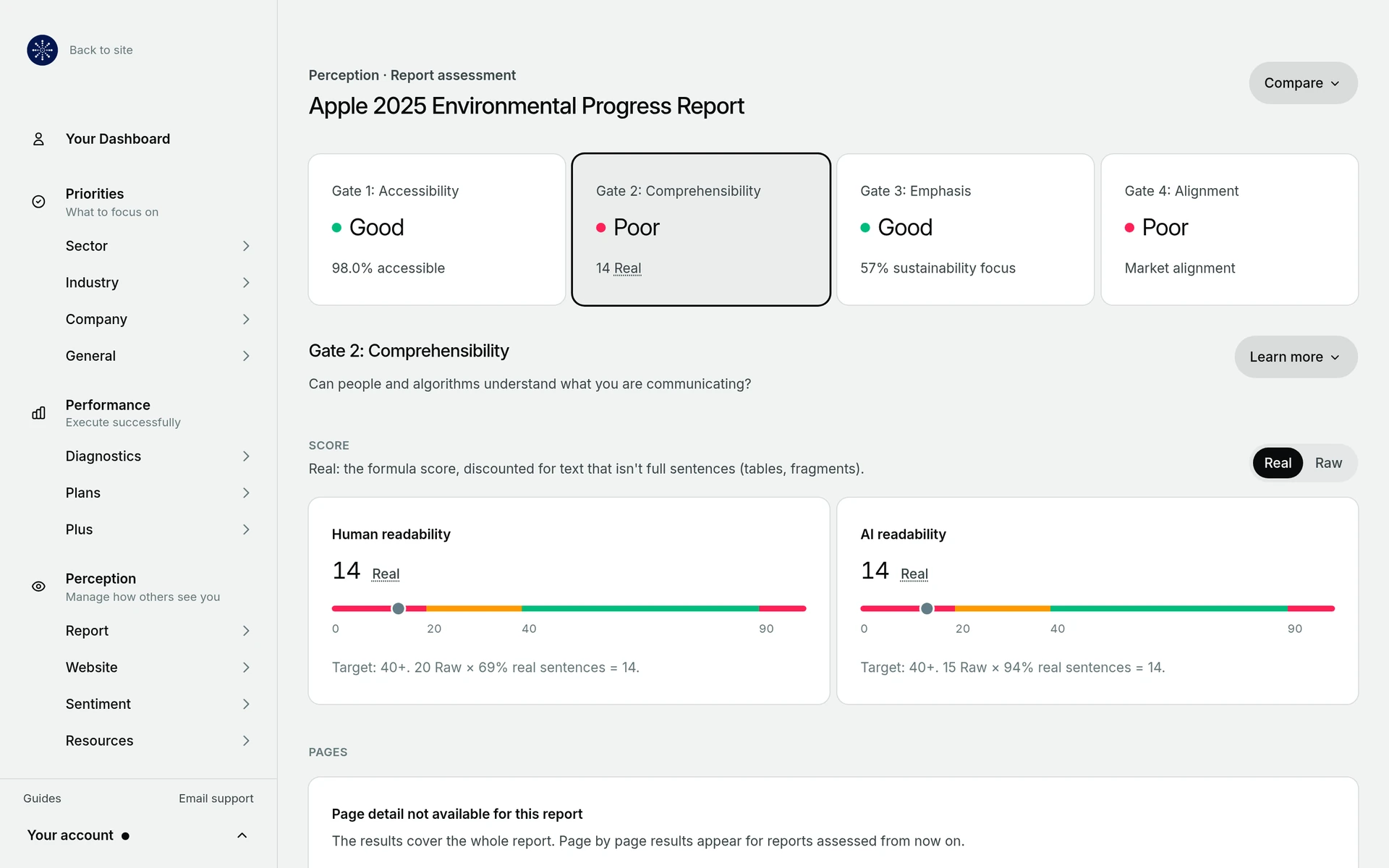Expand the Plans chevron
The width and height of the screenshot is (1389, 868).
tap(246, 493)
